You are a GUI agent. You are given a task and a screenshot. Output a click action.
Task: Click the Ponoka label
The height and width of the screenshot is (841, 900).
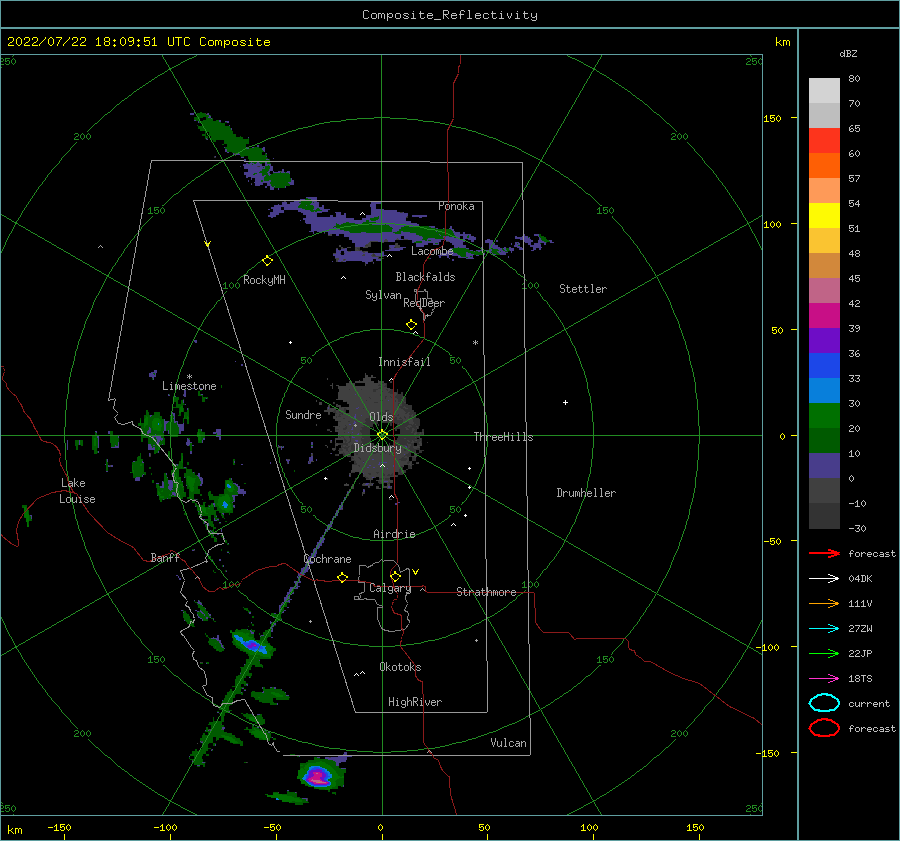(456, 206)
